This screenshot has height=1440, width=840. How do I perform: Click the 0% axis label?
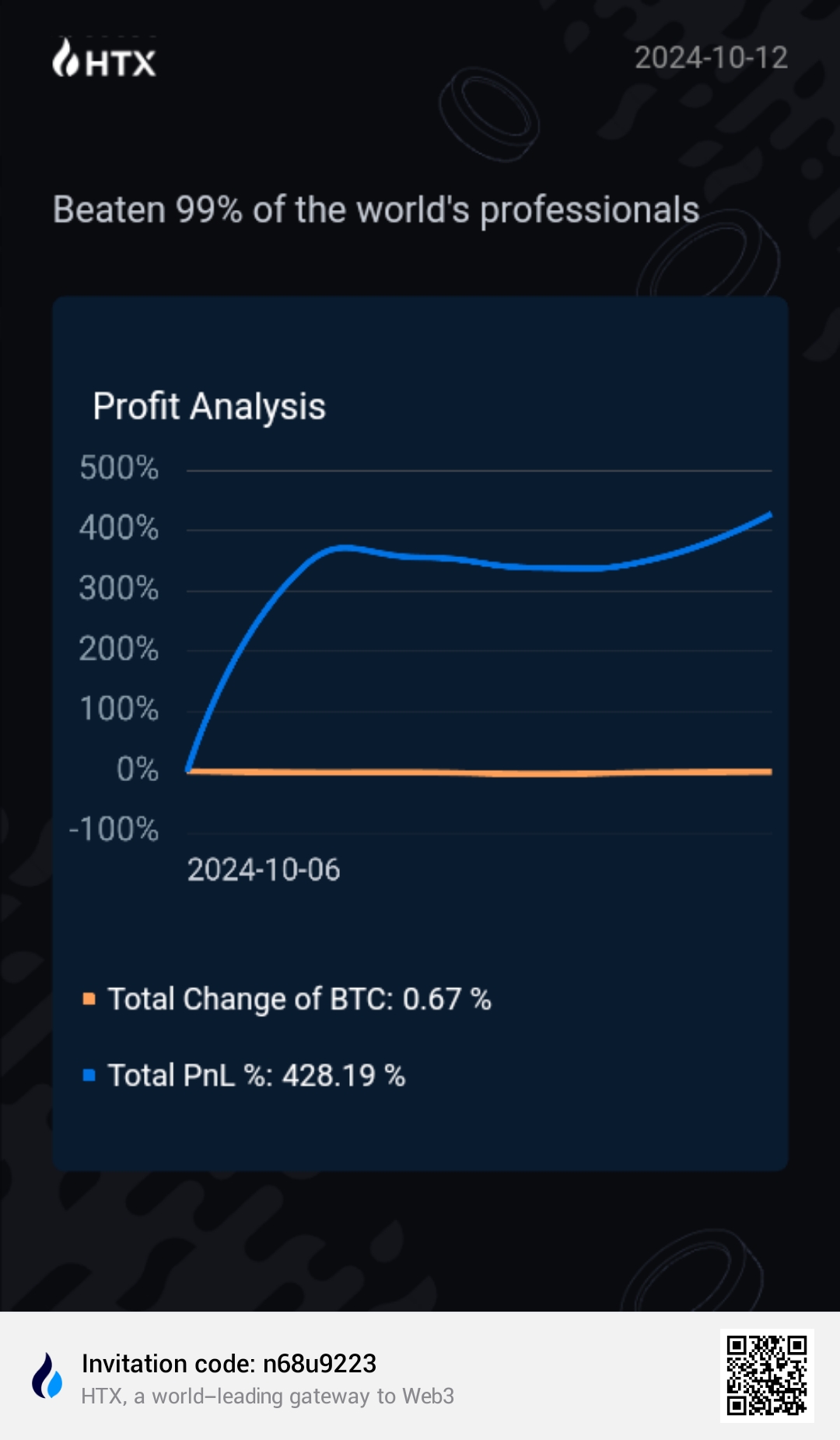138,769
